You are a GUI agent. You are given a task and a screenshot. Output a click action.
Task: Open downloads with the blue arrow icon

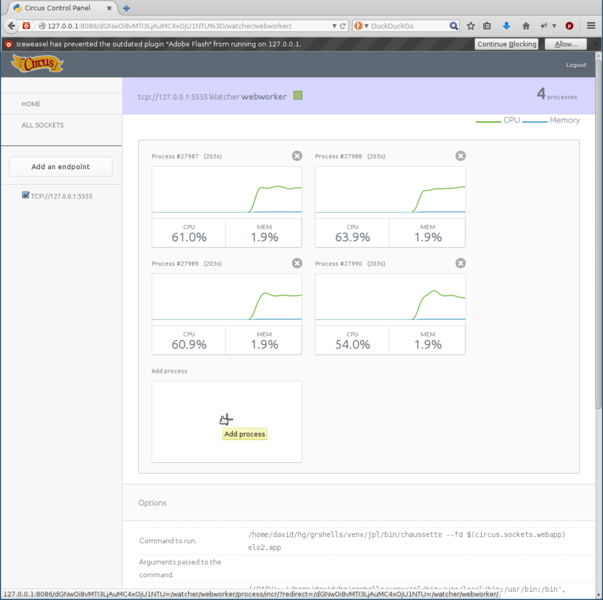pyautogui.click(x=506, y=26)
